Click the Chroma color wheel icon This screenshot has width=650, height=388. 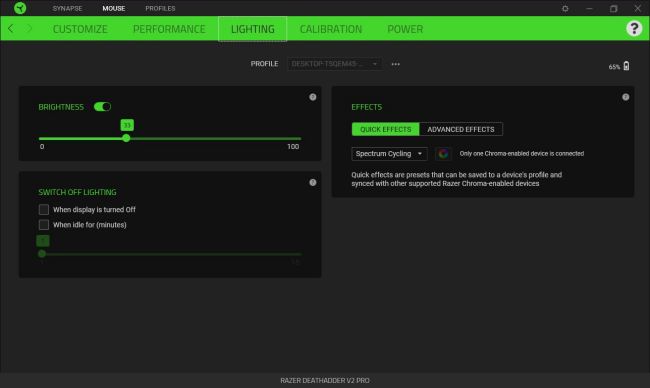(443, 154)
